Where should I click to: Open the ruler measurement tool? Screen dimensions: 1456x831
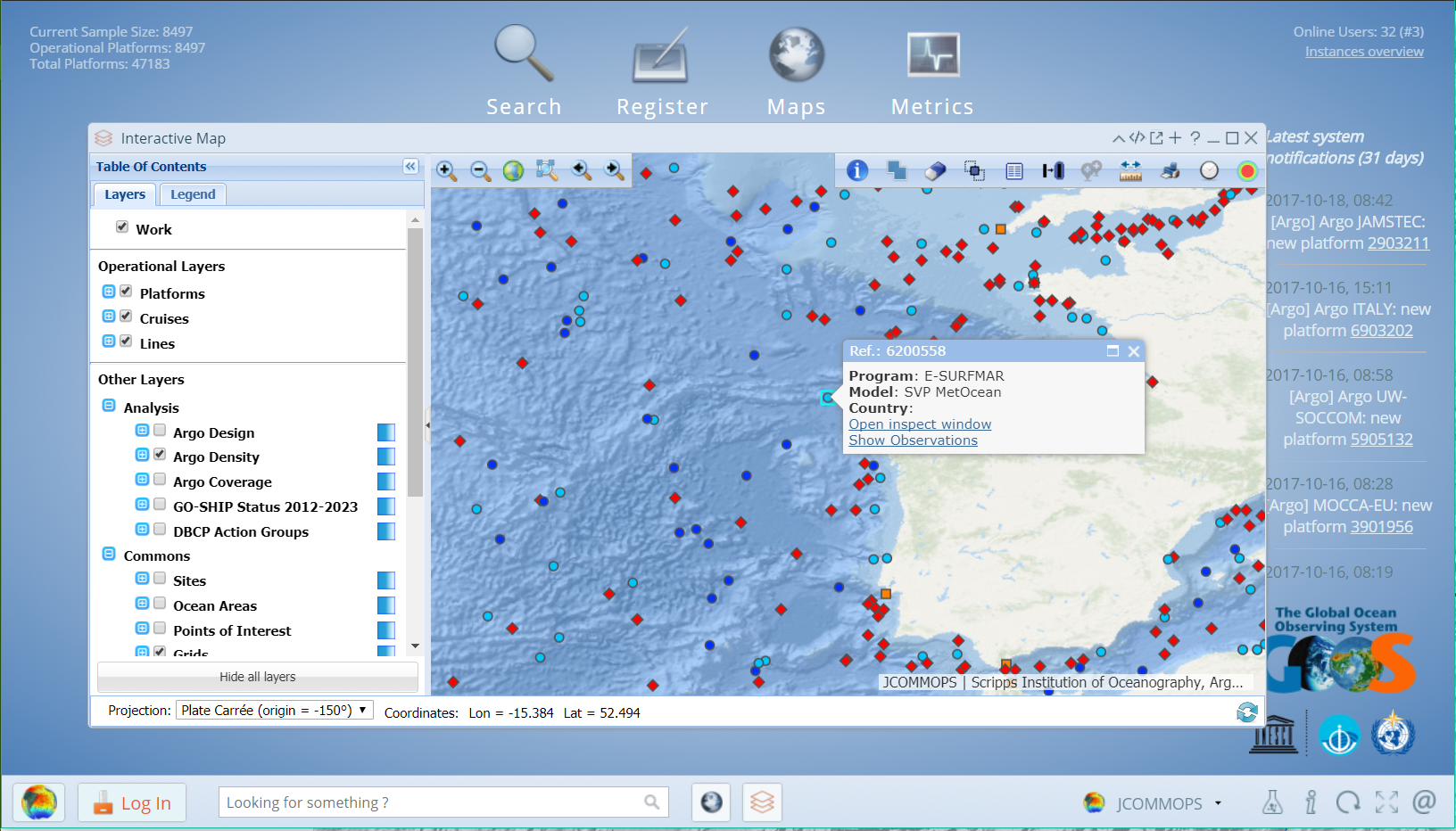pyautogui.click(x=1130, y=170)
